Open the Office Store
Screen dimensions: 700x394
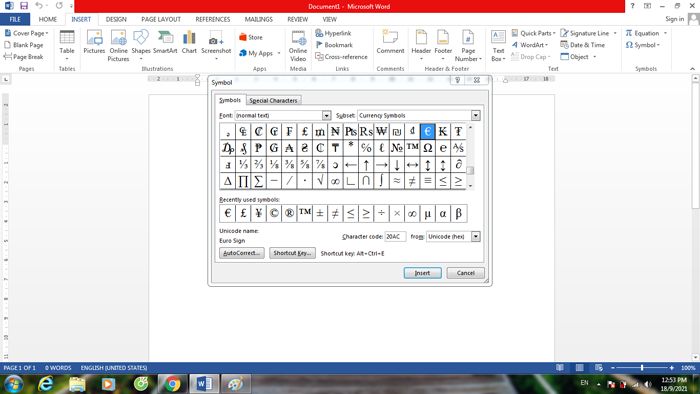coord(251,37)
